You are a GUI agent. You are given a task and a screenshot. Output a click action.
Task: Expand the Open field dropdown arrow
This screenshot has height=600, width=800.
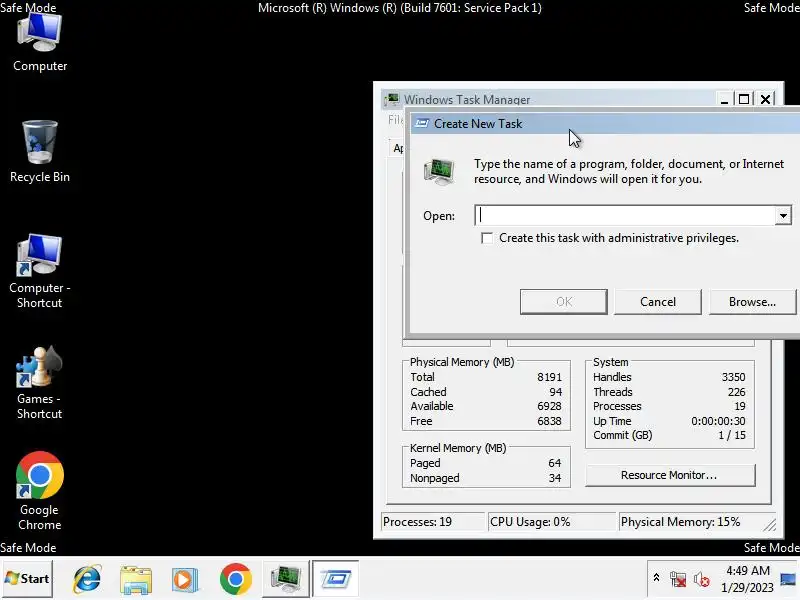click(783, 215)
